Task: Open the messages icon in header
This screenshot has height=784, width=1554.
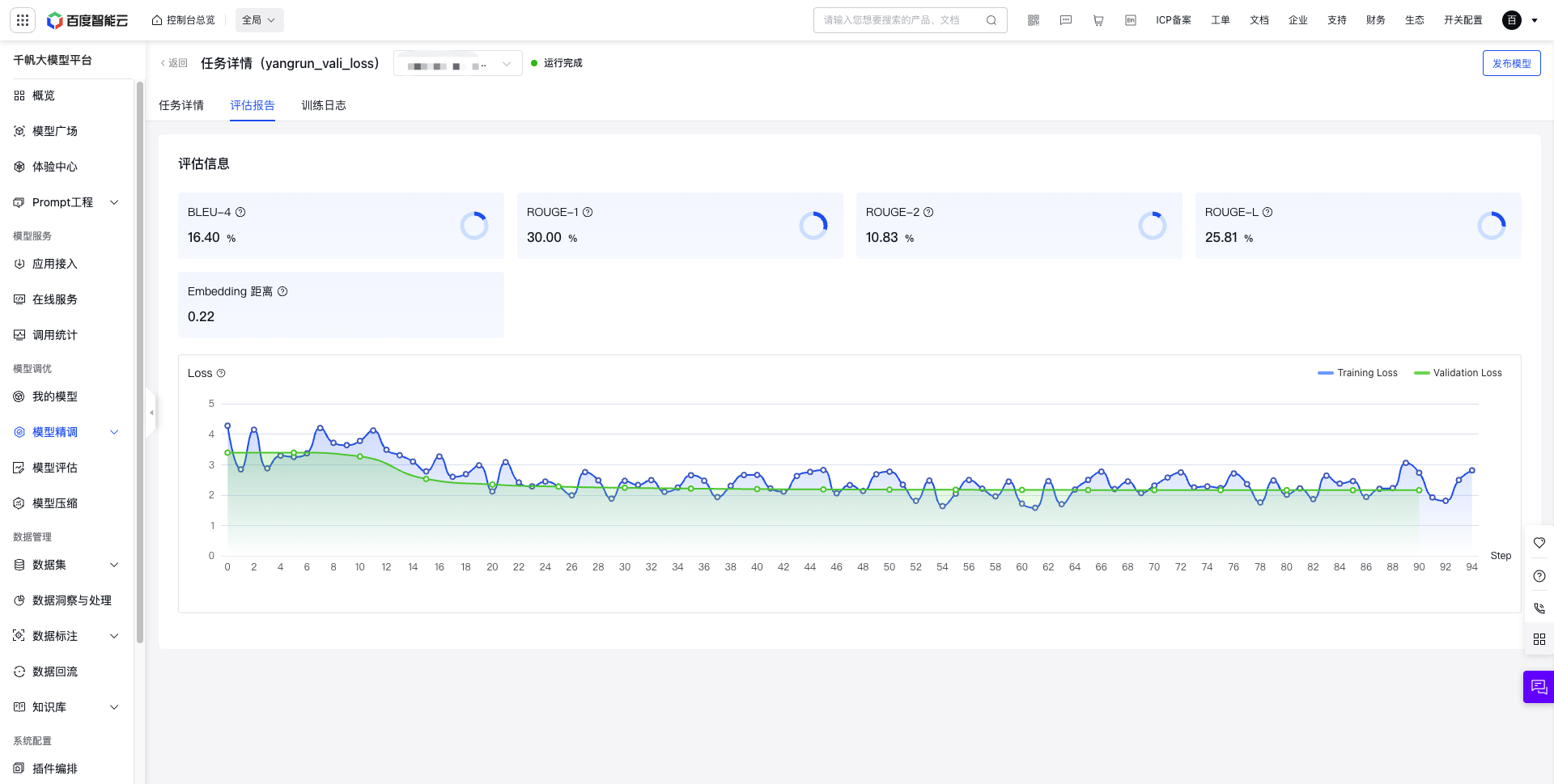Action: coord(1066,20)
